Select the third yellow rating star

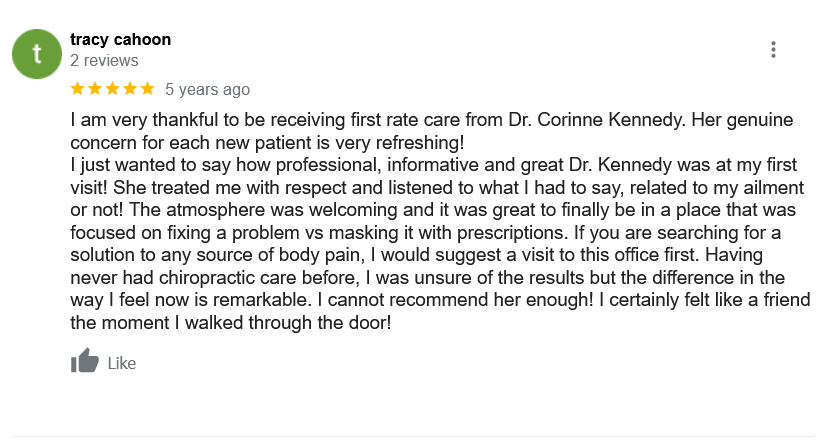(113, 88)
